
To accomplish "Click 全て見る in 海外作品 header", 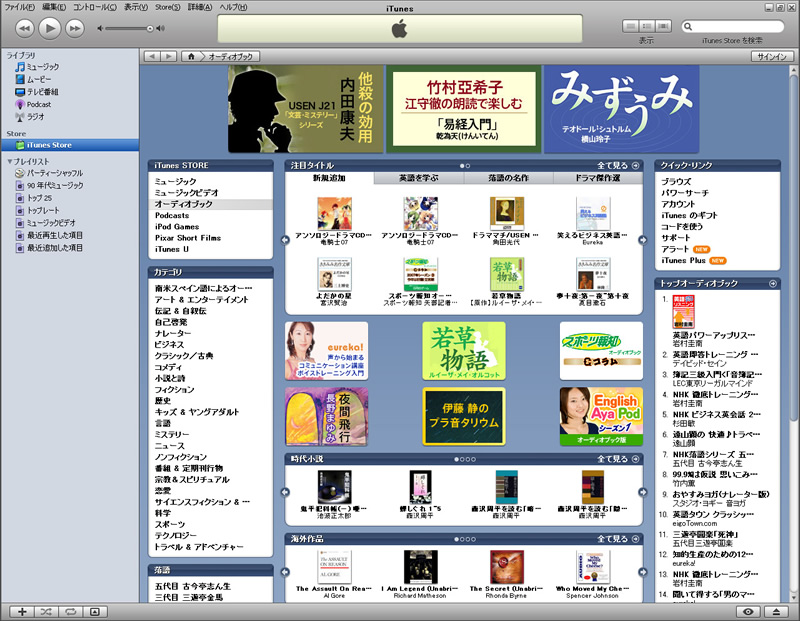I will click(x=618, y=539).
